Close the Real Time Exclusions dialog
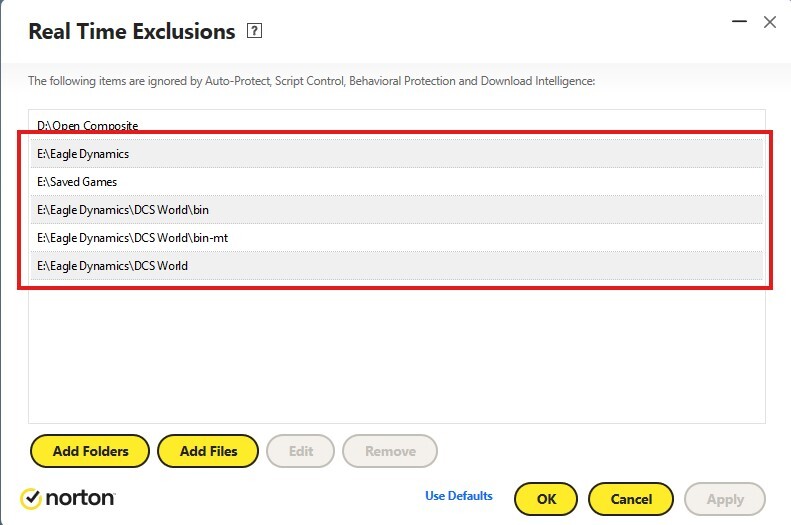 click(769, 22)
